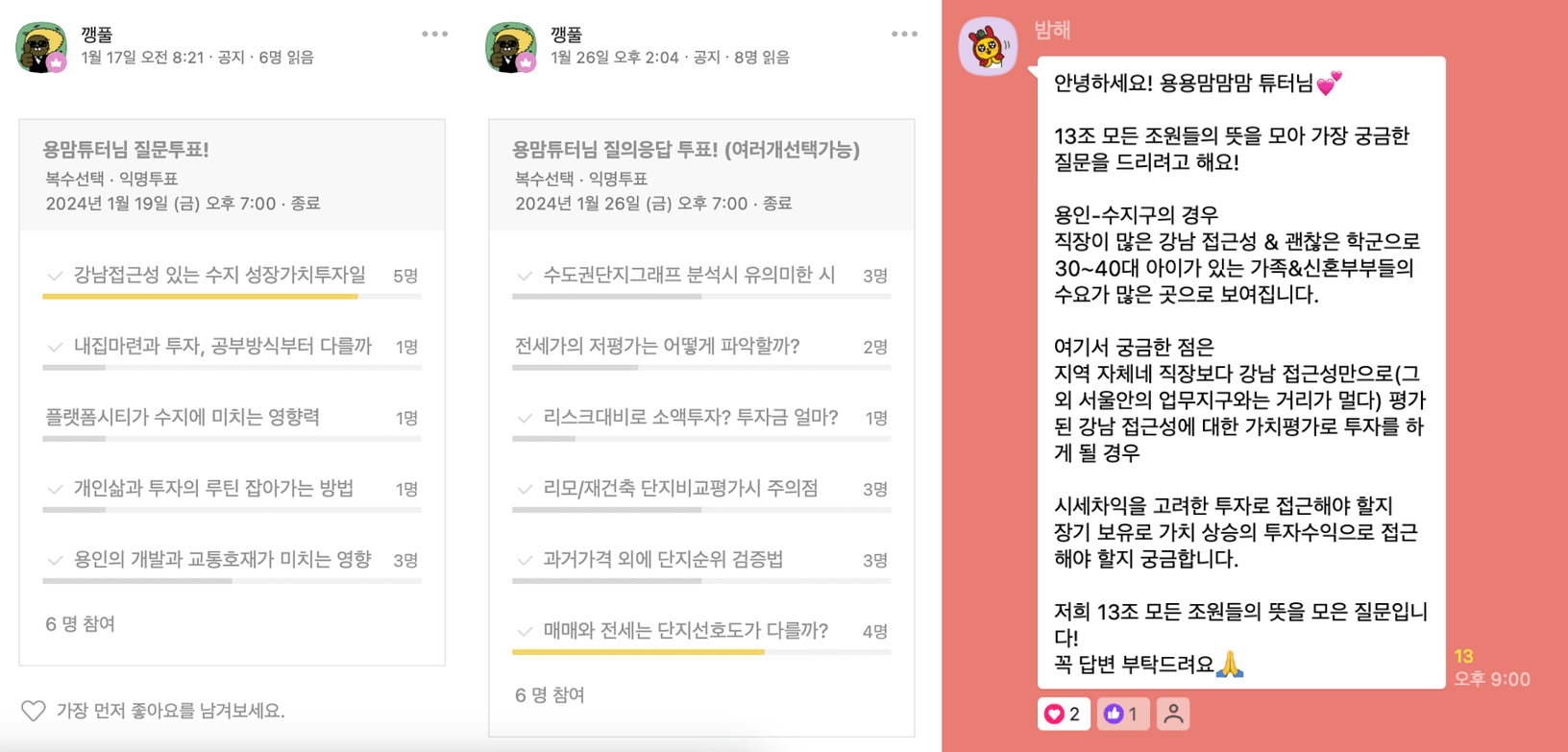Click the 용맘튜터님 질문투표! poll title
The width and height of the screenshot is (1568, 752).
126,150
